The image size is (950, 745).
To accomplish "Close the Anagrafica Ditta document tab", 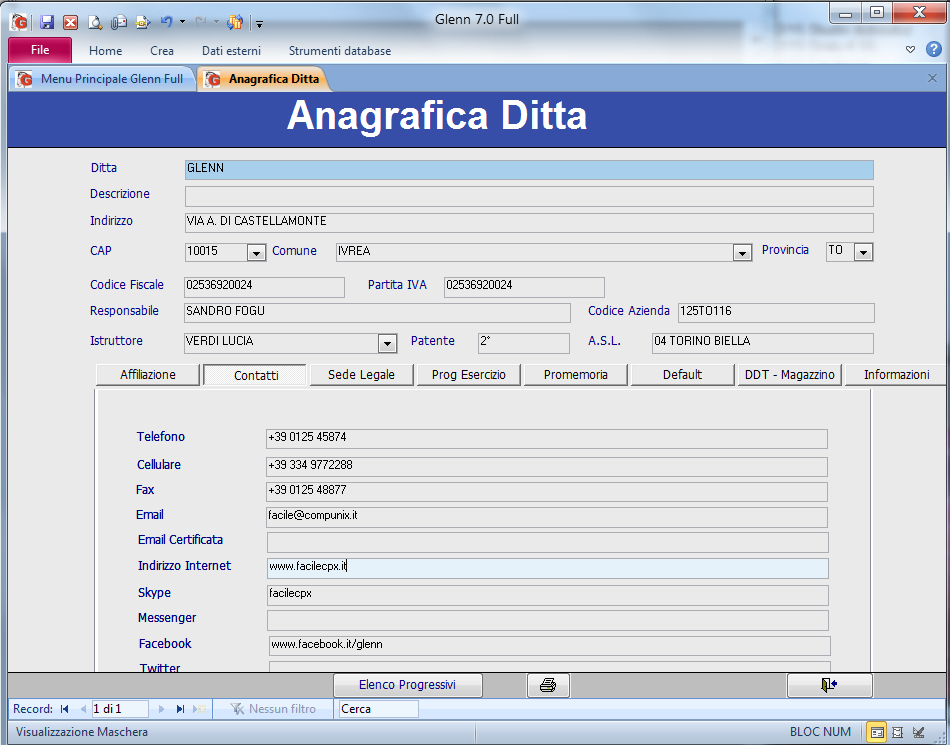I will tap(932, 78).
